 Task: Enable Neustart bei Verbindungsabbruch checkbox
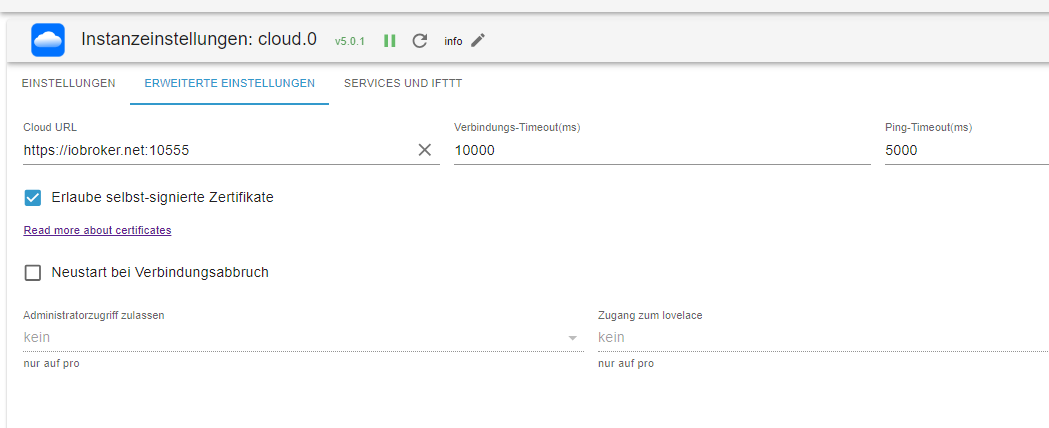tap(33, 272)
